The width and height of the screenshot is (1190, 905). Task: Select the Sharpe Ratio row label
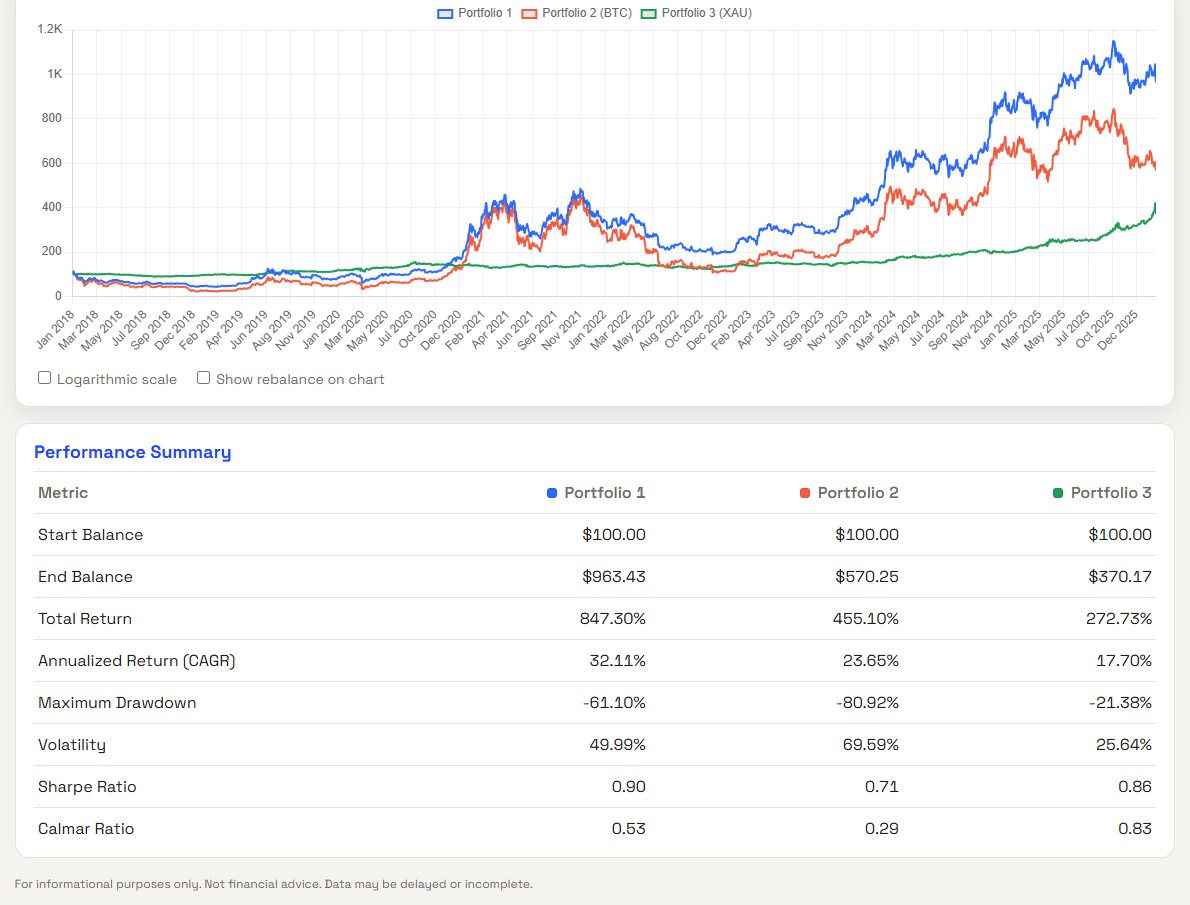coord(87,787)
